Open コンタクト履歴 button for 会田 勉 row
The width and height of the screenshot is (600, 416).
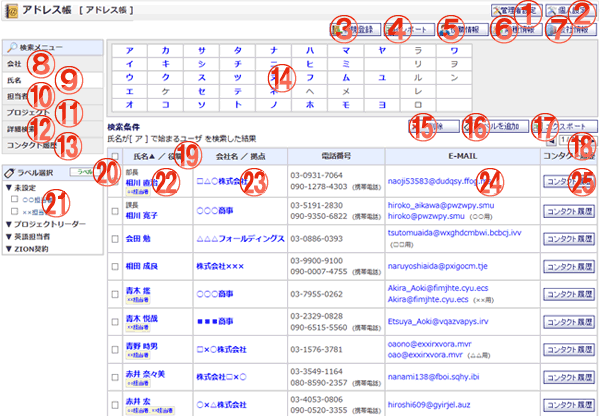pyautogui.click(x=569, y=239)
